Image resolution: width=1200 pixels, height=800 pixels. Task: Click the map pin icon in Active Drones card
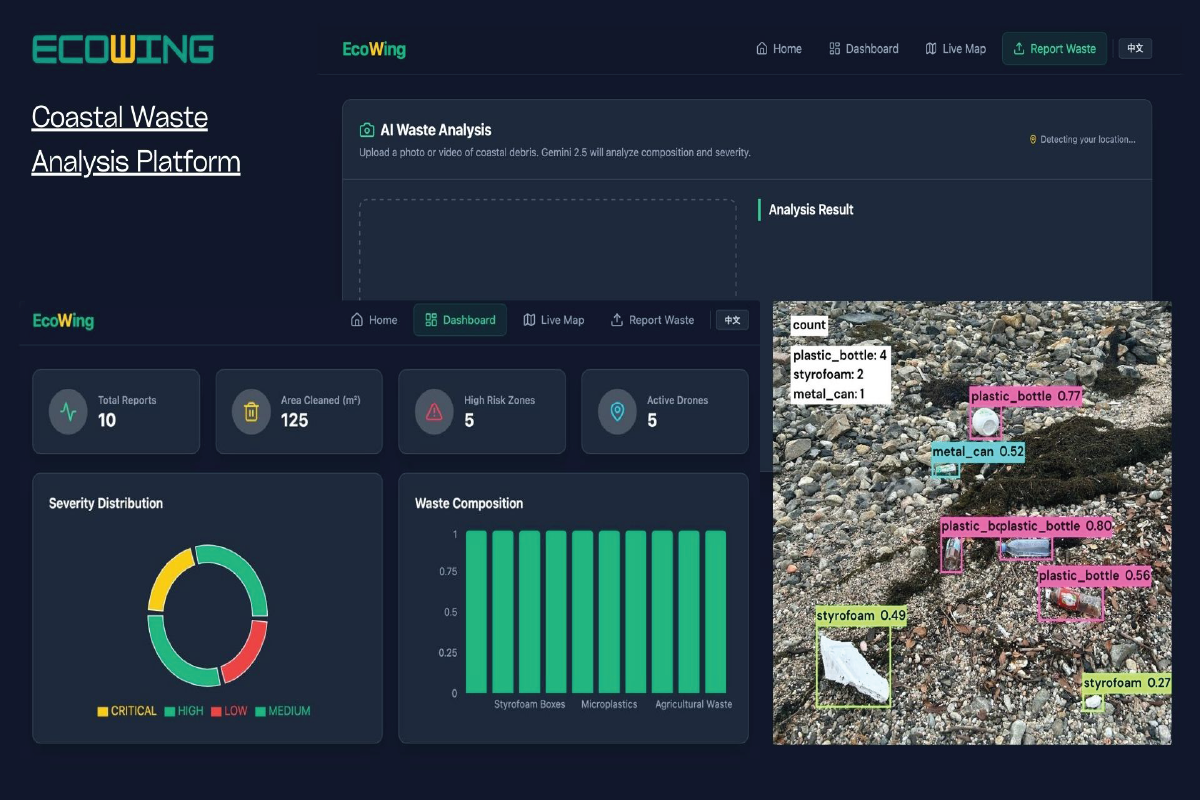pos(617,412)
